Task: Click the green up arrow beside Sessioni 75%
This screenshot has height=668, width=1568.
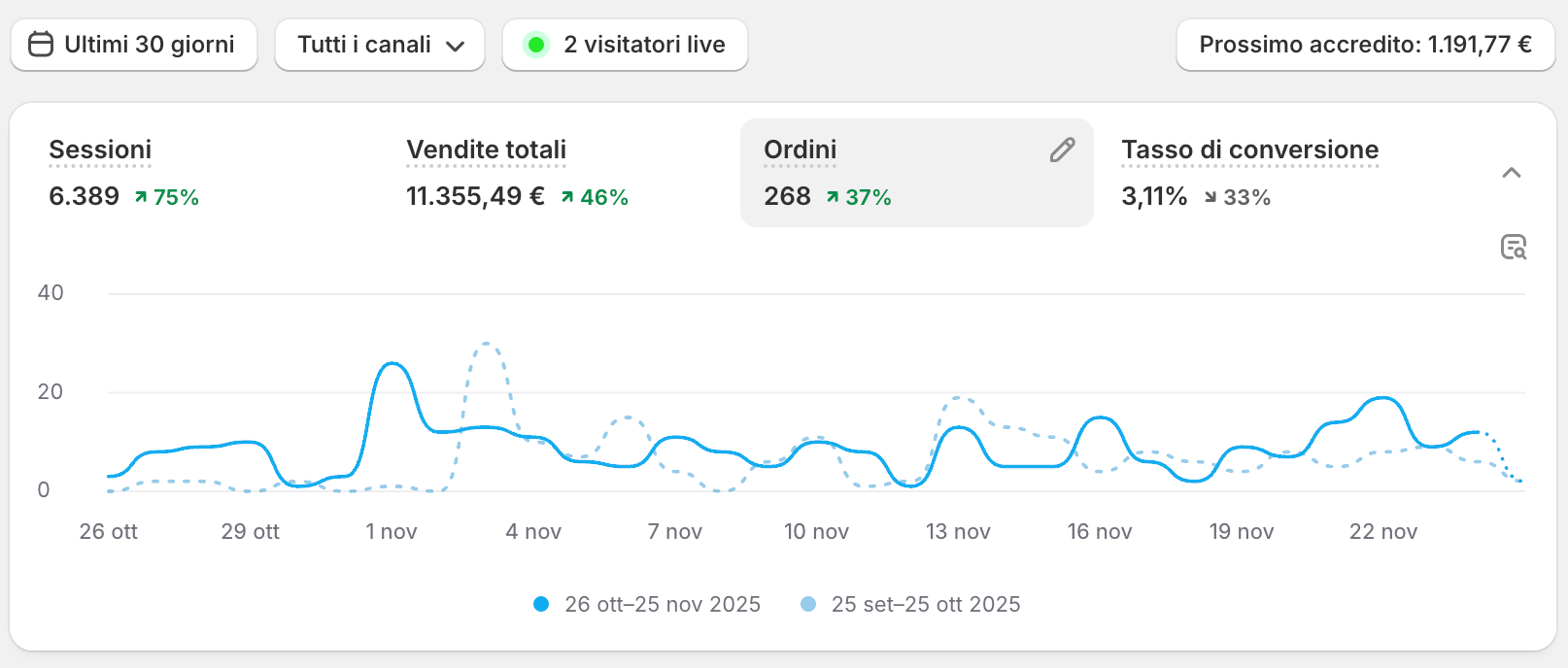Action: pyautogui.click(x=141, y=197)
